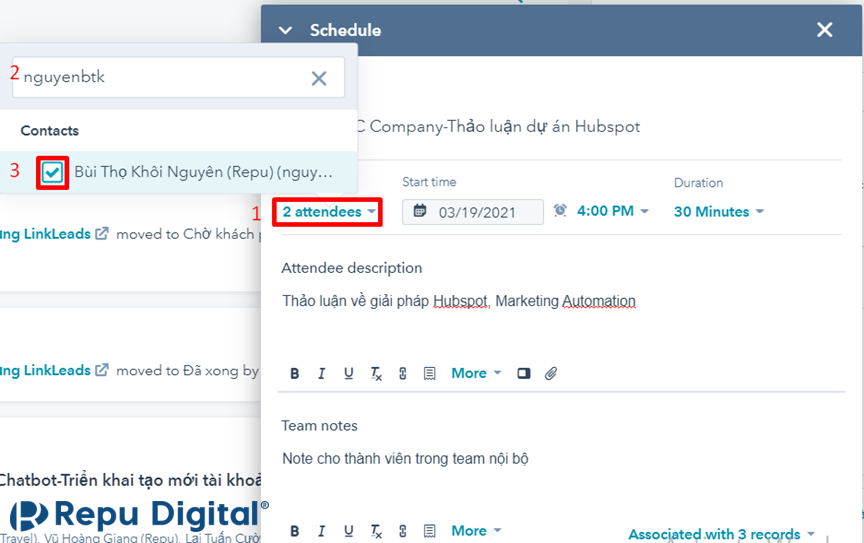Click the Chatbot-Triển khai tạo mới activity title
Screen dimensions: 864x543
(x=131, y=480)
